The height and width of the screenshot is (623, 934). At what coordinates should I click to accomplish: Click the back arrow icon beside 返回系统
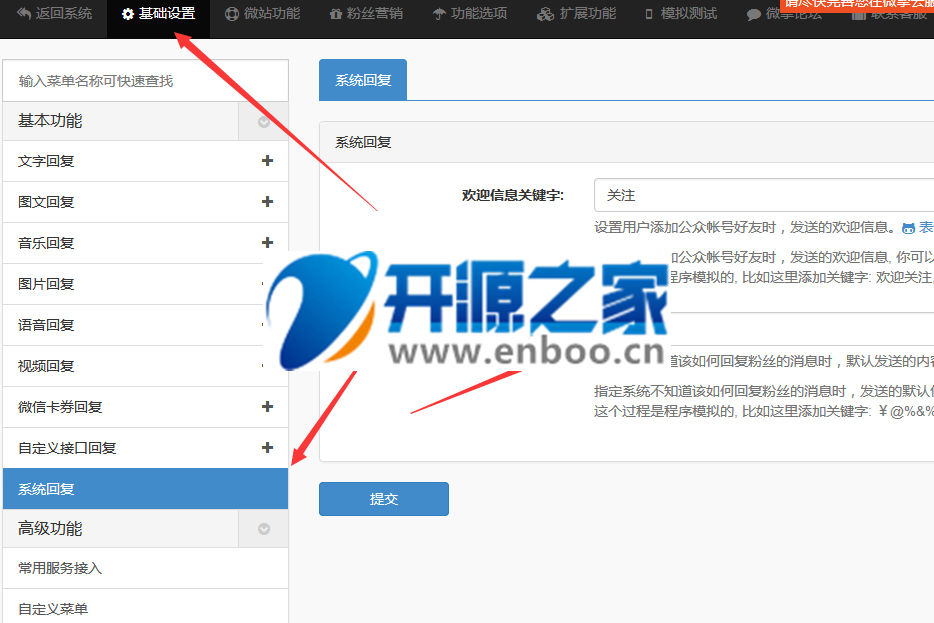(x=24, y=13)
